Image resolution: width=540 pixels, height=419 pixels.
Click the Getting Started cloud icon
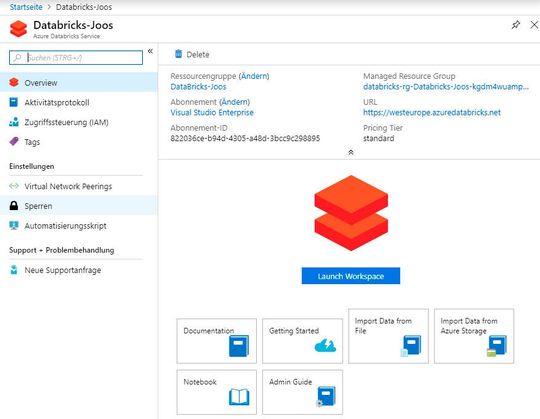[x=325, y=345]
